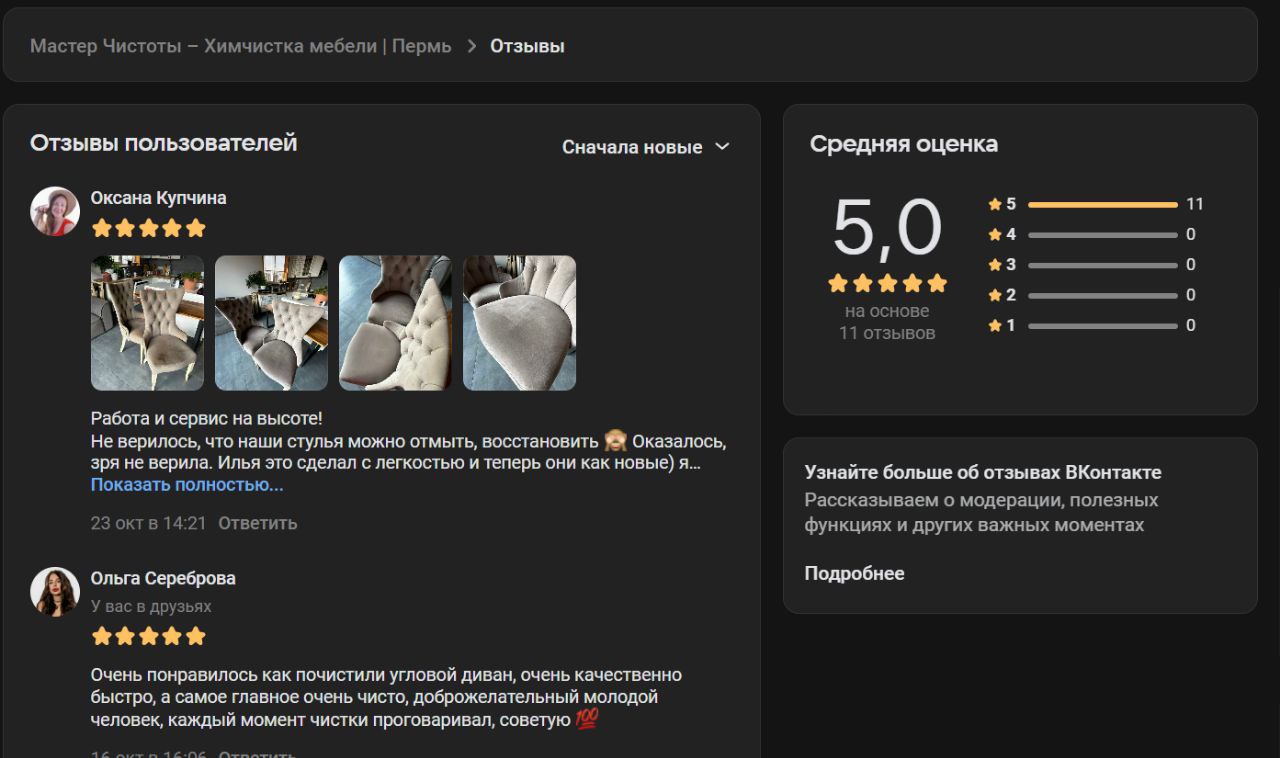Select the Отзывы breadcrumb item
Viewport: 1280px width, 758px height.
coord(527,46)
